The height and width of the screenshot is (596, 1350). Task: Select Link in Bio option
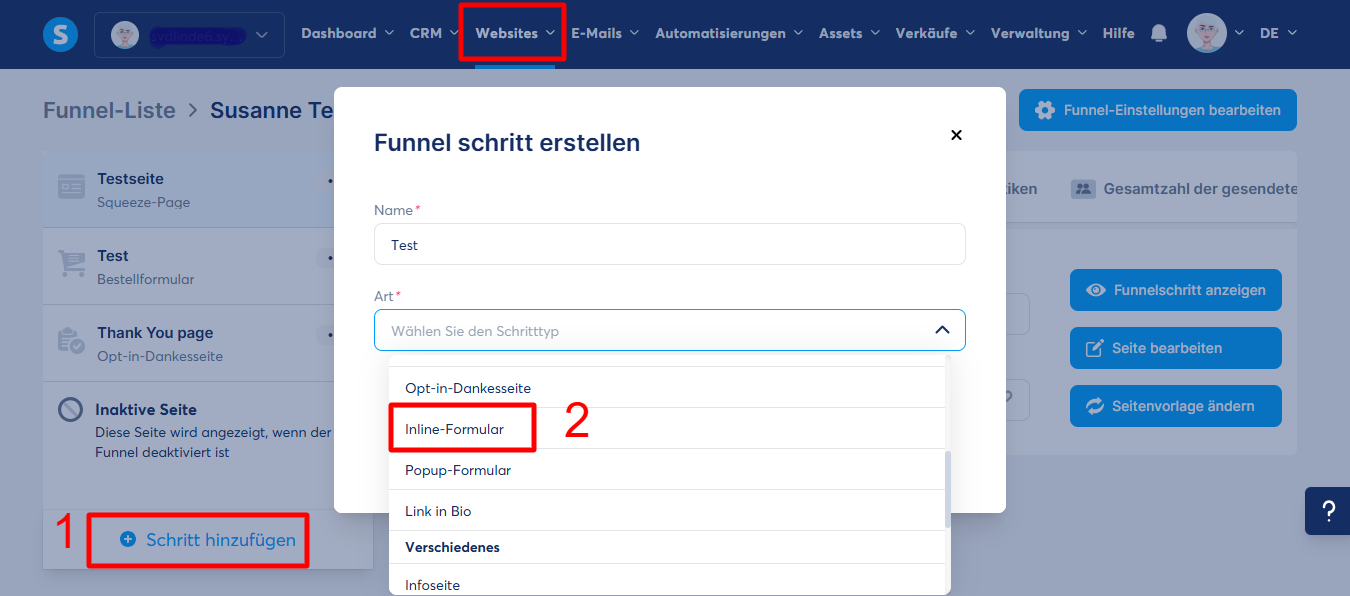click(667, 510)
